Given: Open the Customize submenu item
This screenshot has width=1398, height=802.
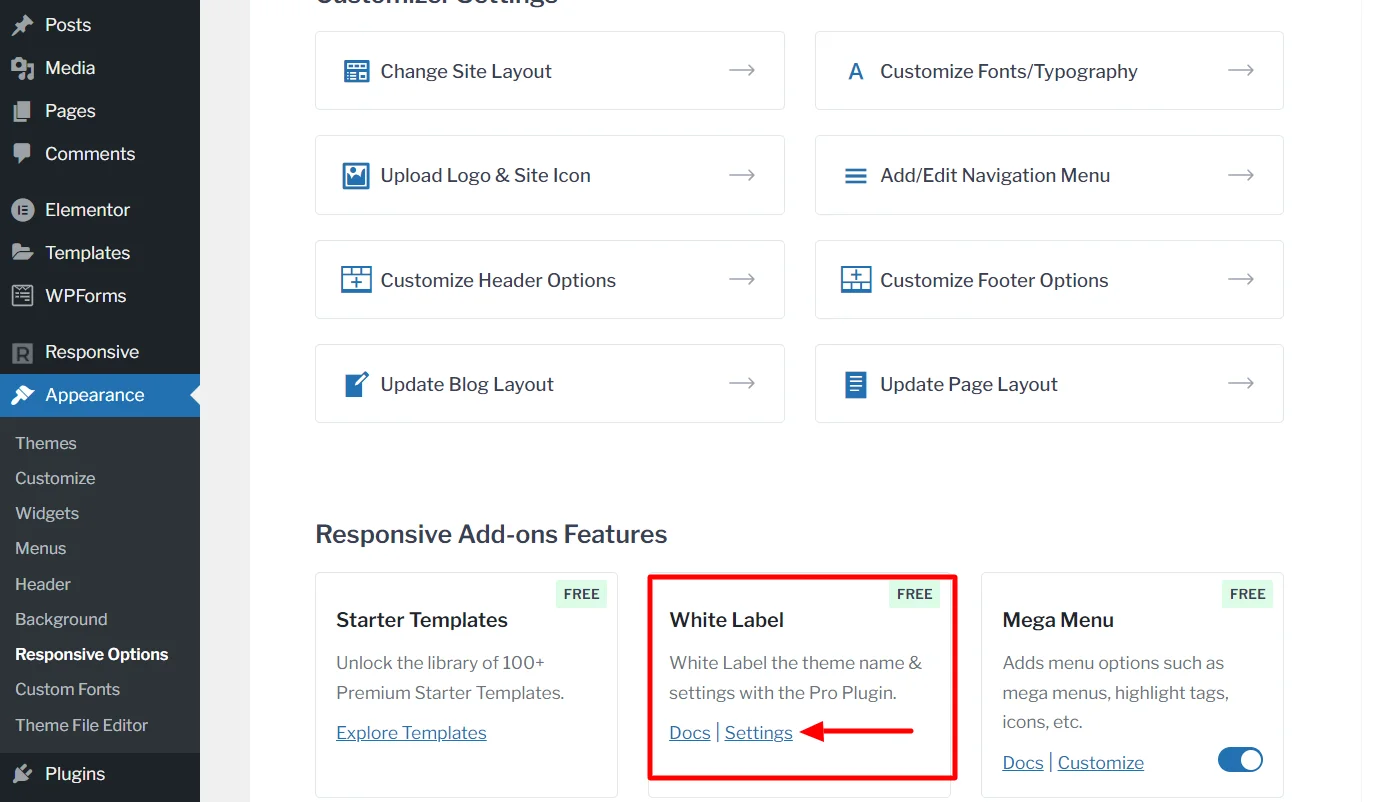Looking at the screenshot, I should coord(55,478).
